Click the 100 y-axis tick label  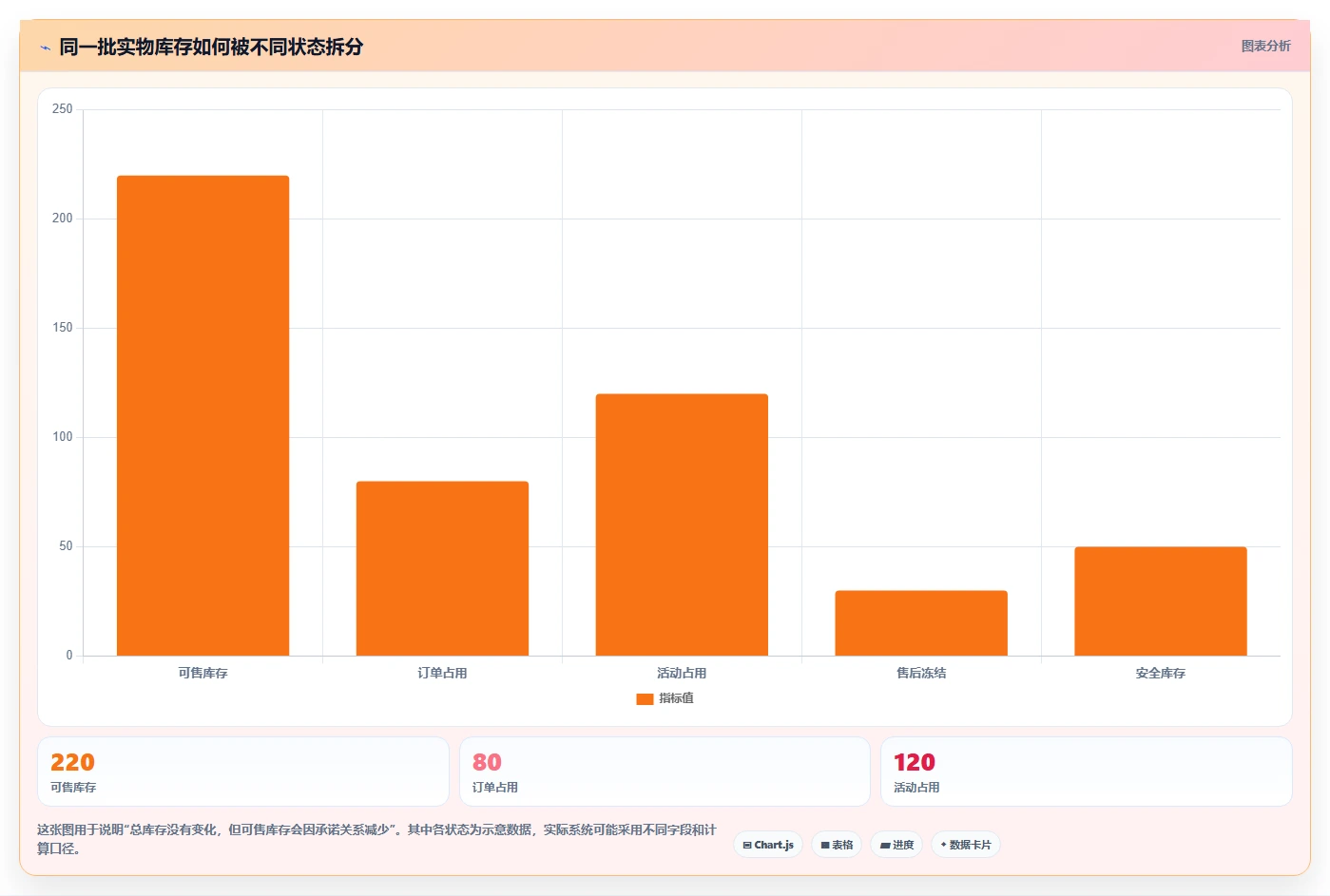[x=62, y=437]
